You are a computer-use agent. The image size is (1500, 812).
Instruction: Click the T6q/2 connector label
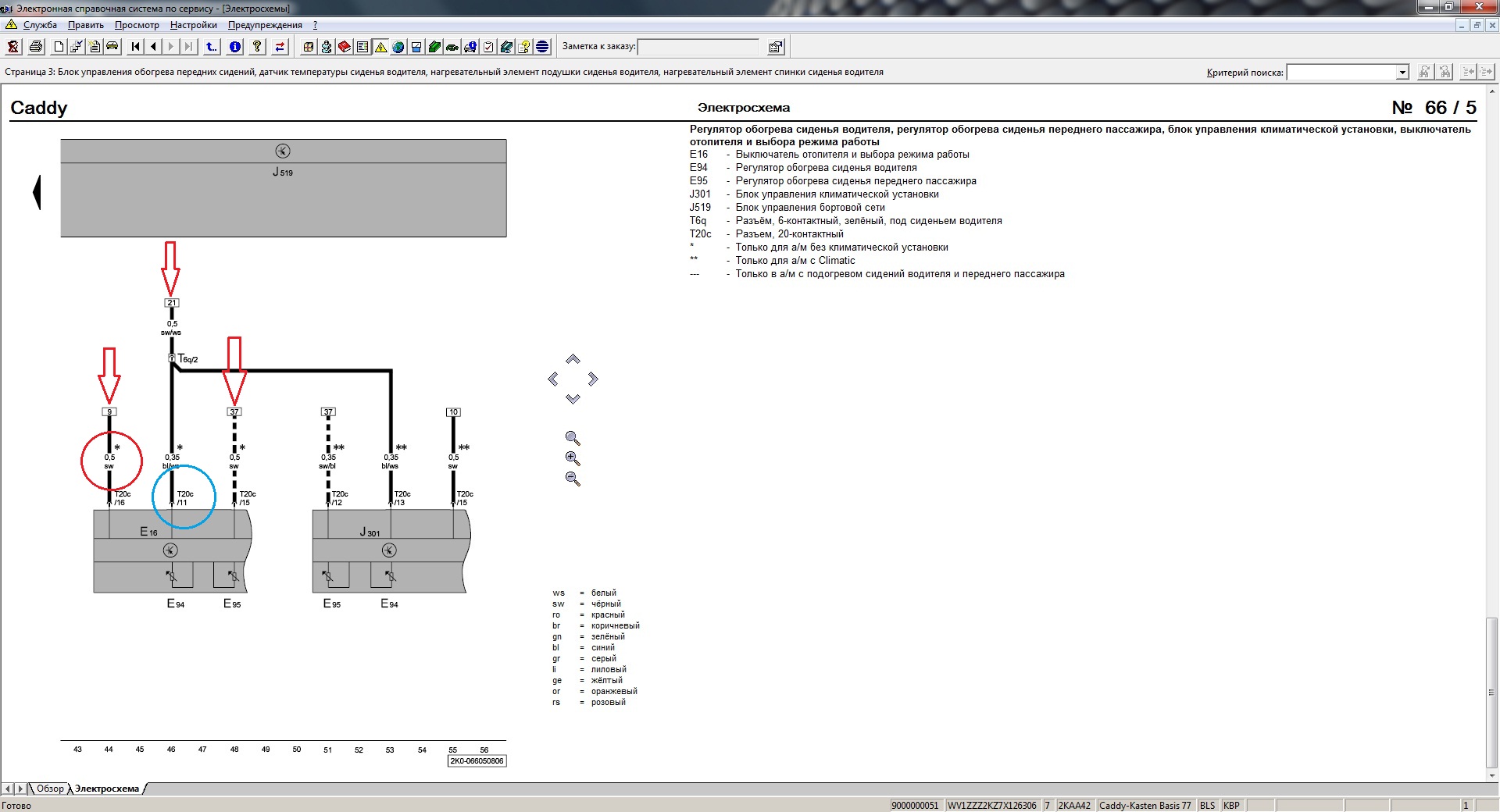[188, 359]
